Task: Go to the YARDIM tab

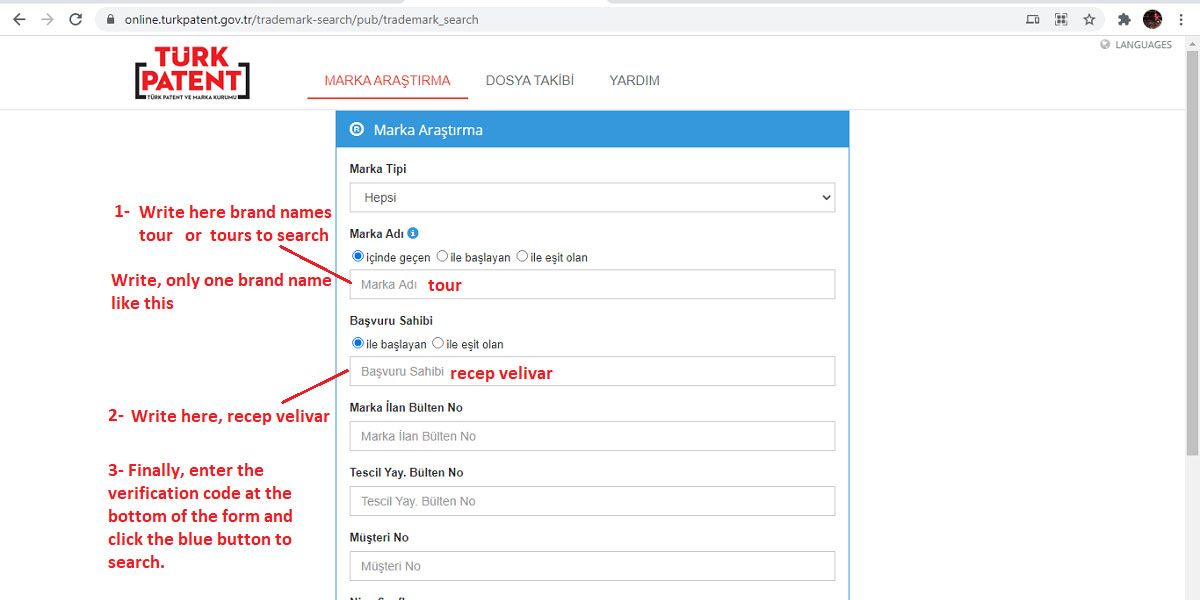Action: coord(634,81)
